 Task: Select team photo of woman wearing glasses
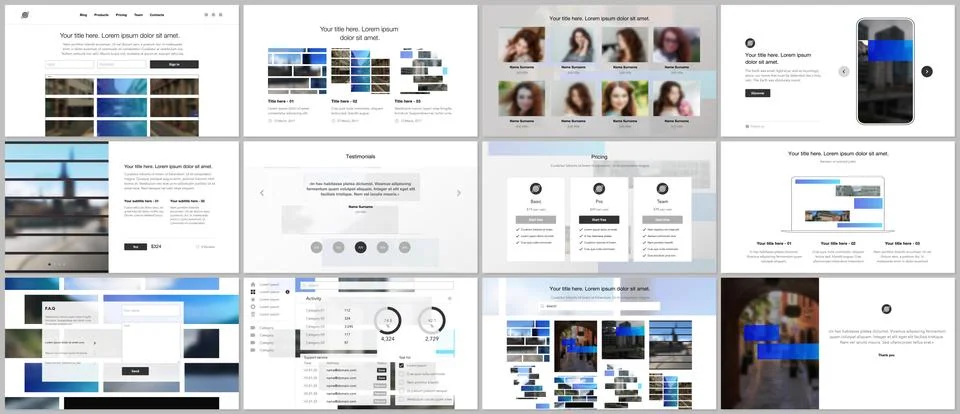pos(676,45)
